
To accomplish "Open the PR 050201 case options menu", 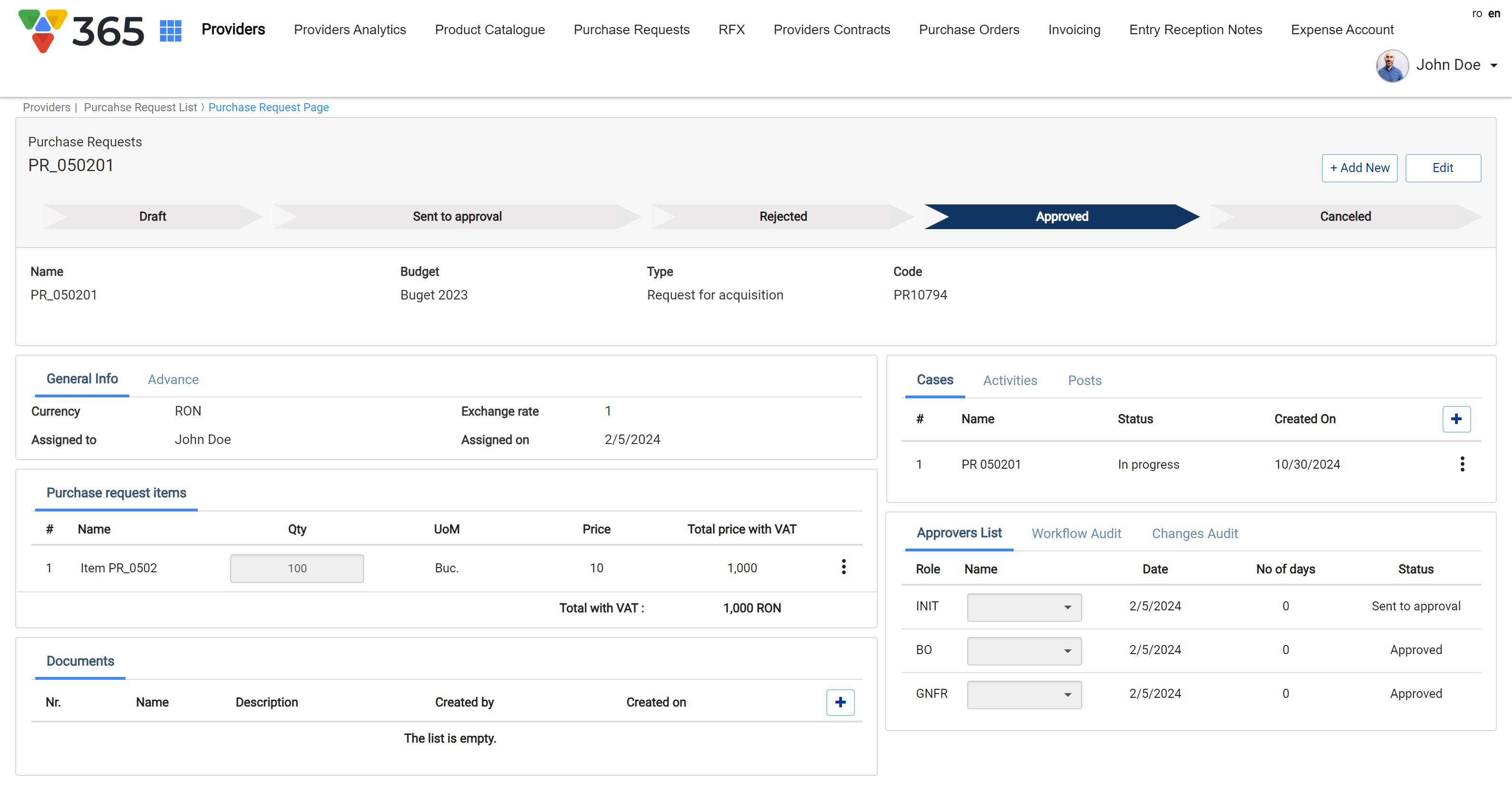I will click(1462, 464).
